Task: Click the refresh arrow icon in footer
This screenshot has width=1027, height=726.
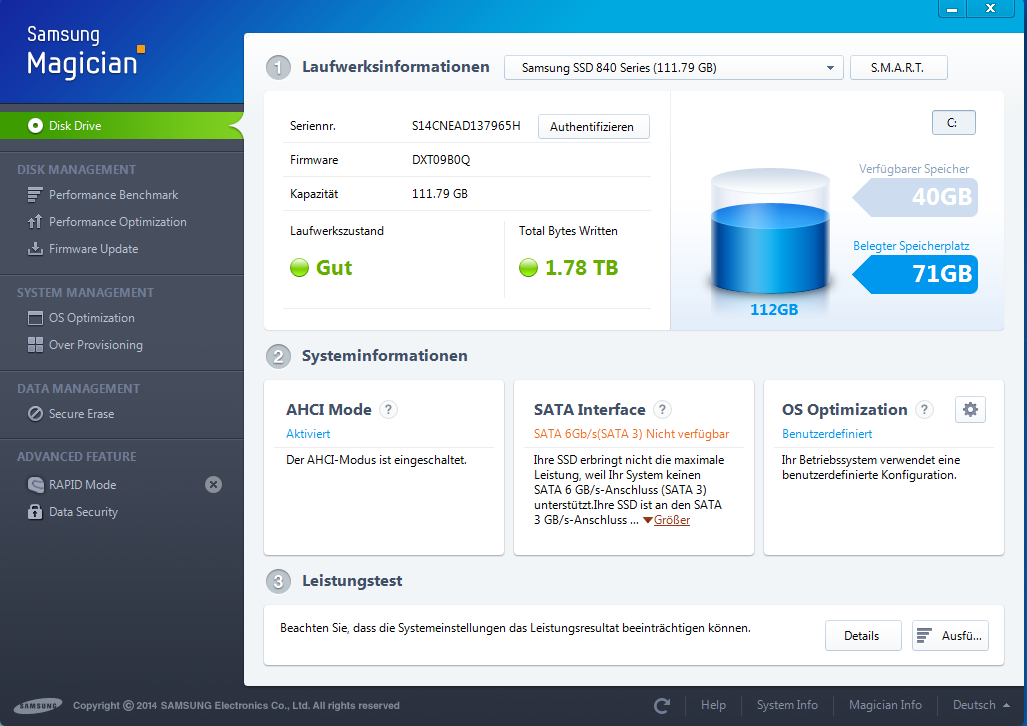Action: click(x=662, y=705)
